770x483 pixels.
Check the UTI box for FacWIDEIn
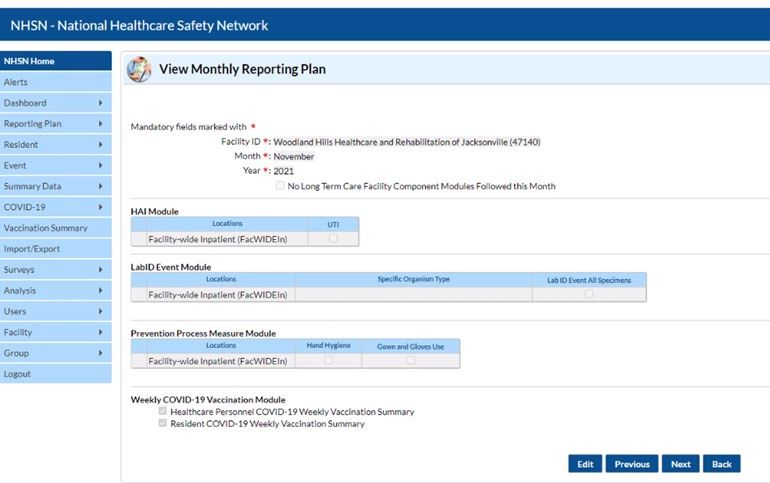point(333,239)
